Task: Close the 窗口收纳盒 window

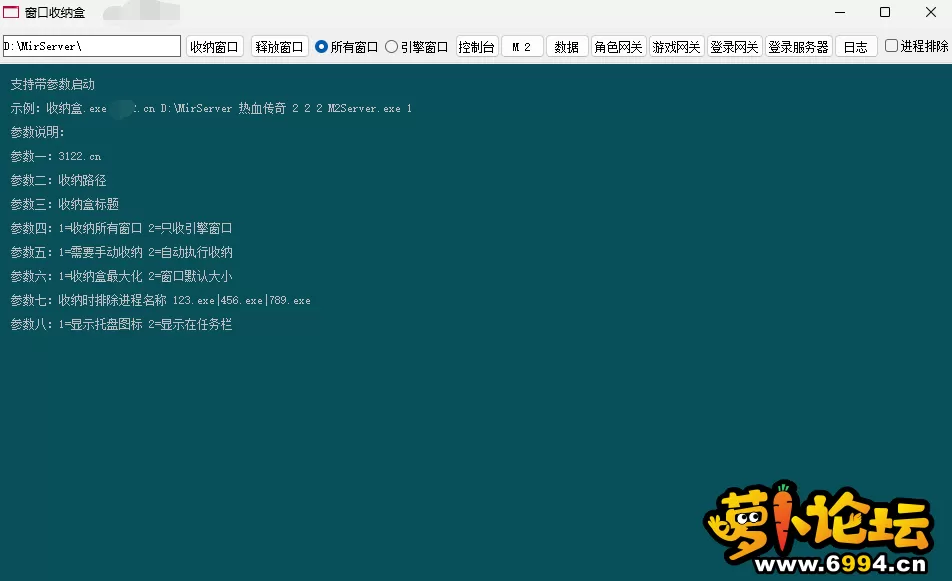Action: point(931,12)
